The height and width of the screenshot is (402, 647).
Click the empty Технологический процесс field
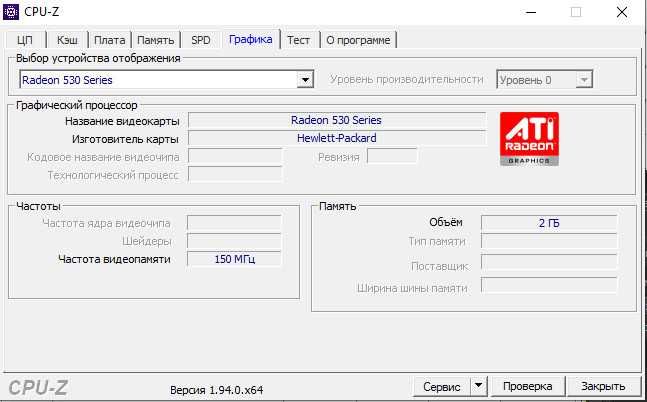coord(235,175)
